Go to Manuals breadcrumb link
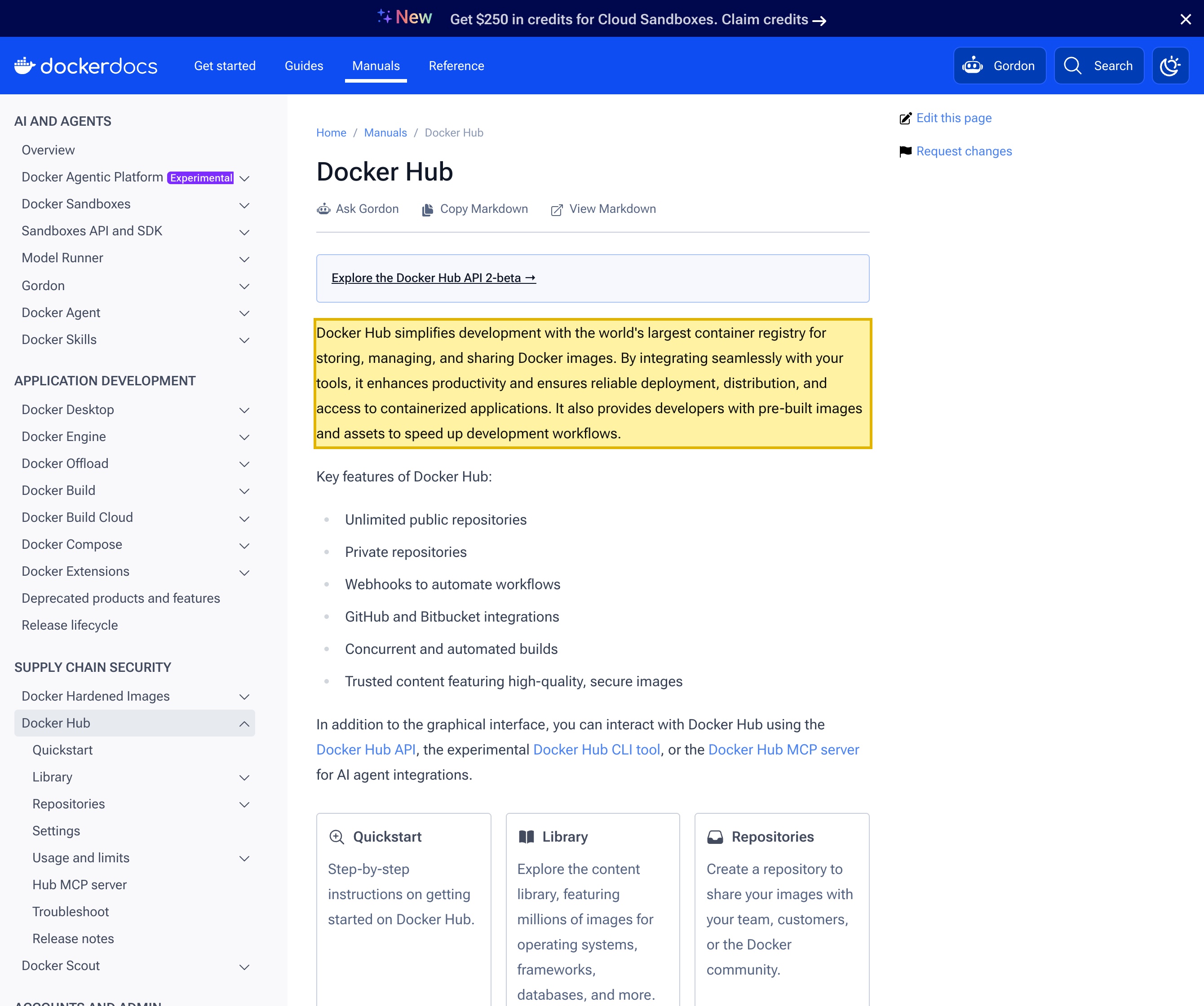The height and width of the screenshot is (1006, 1204). [385, 133]
